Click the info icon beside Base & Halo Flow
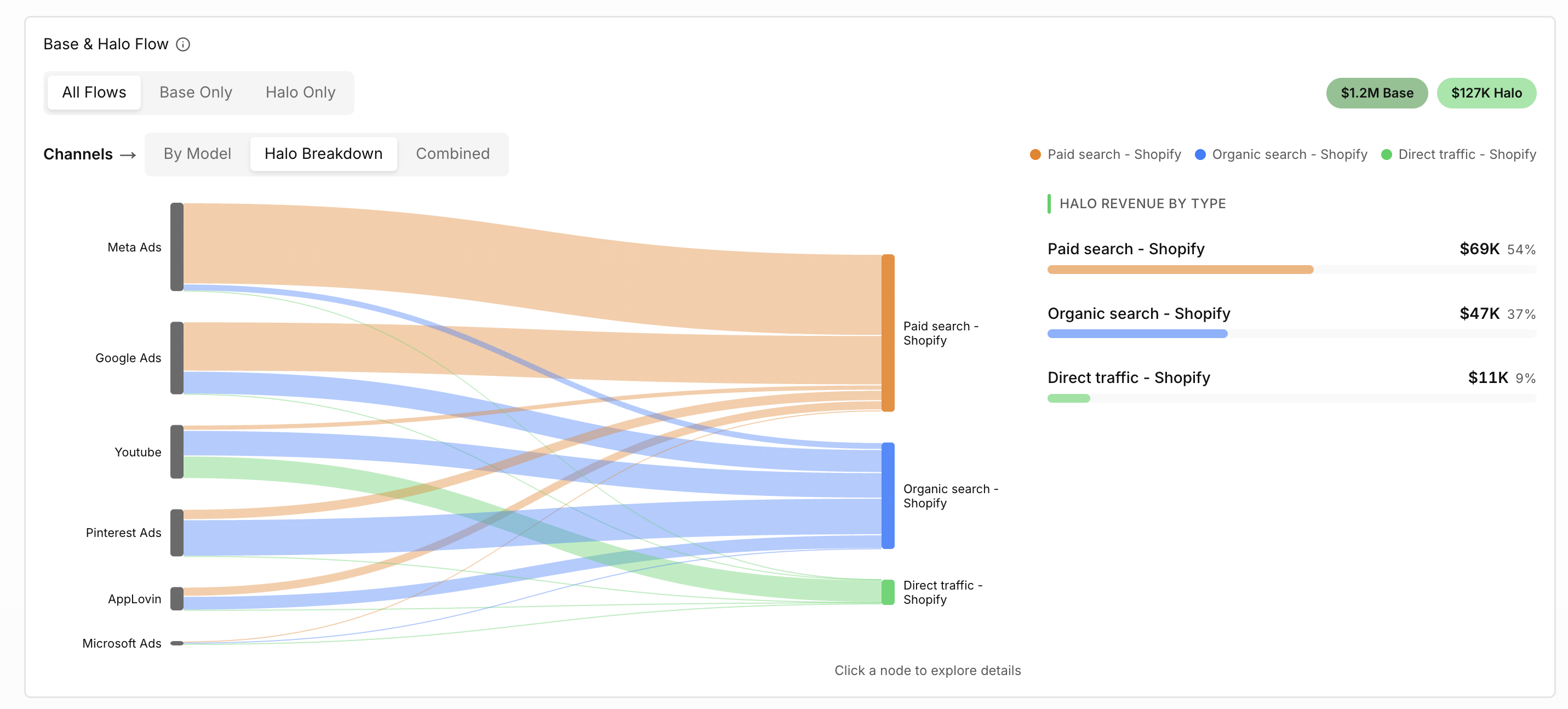Image resolution: width=1568 pixels, height=709 pixels. click(x=182, y=44)
